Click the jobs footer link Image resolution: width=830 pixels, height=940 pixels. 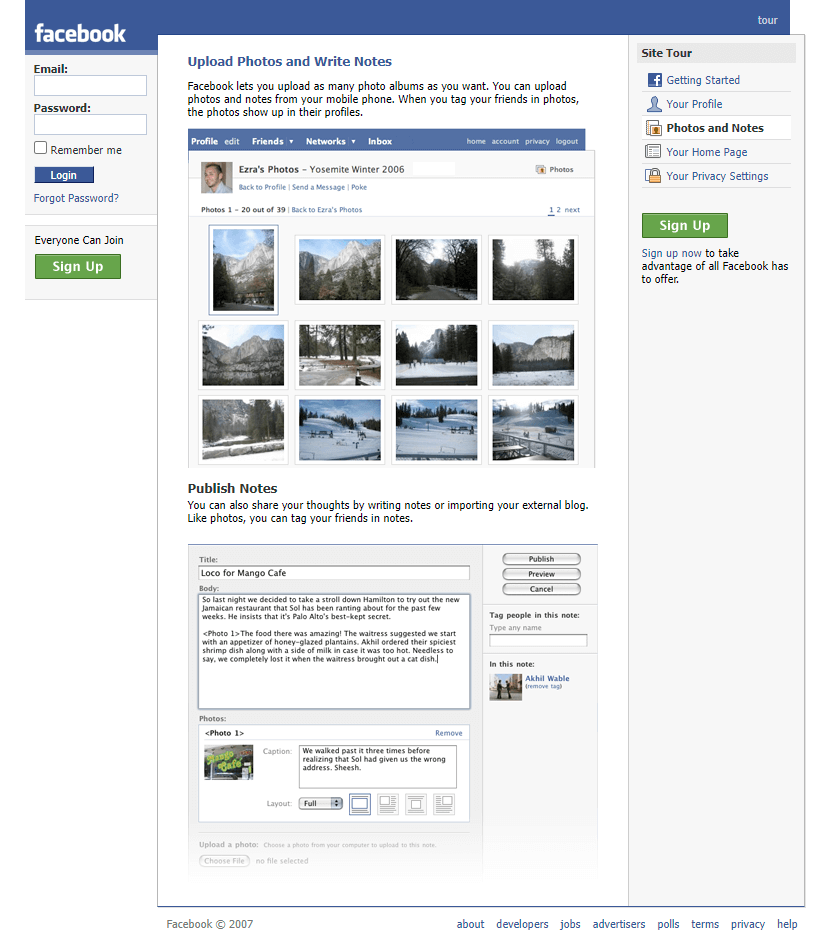pos(571,924)
